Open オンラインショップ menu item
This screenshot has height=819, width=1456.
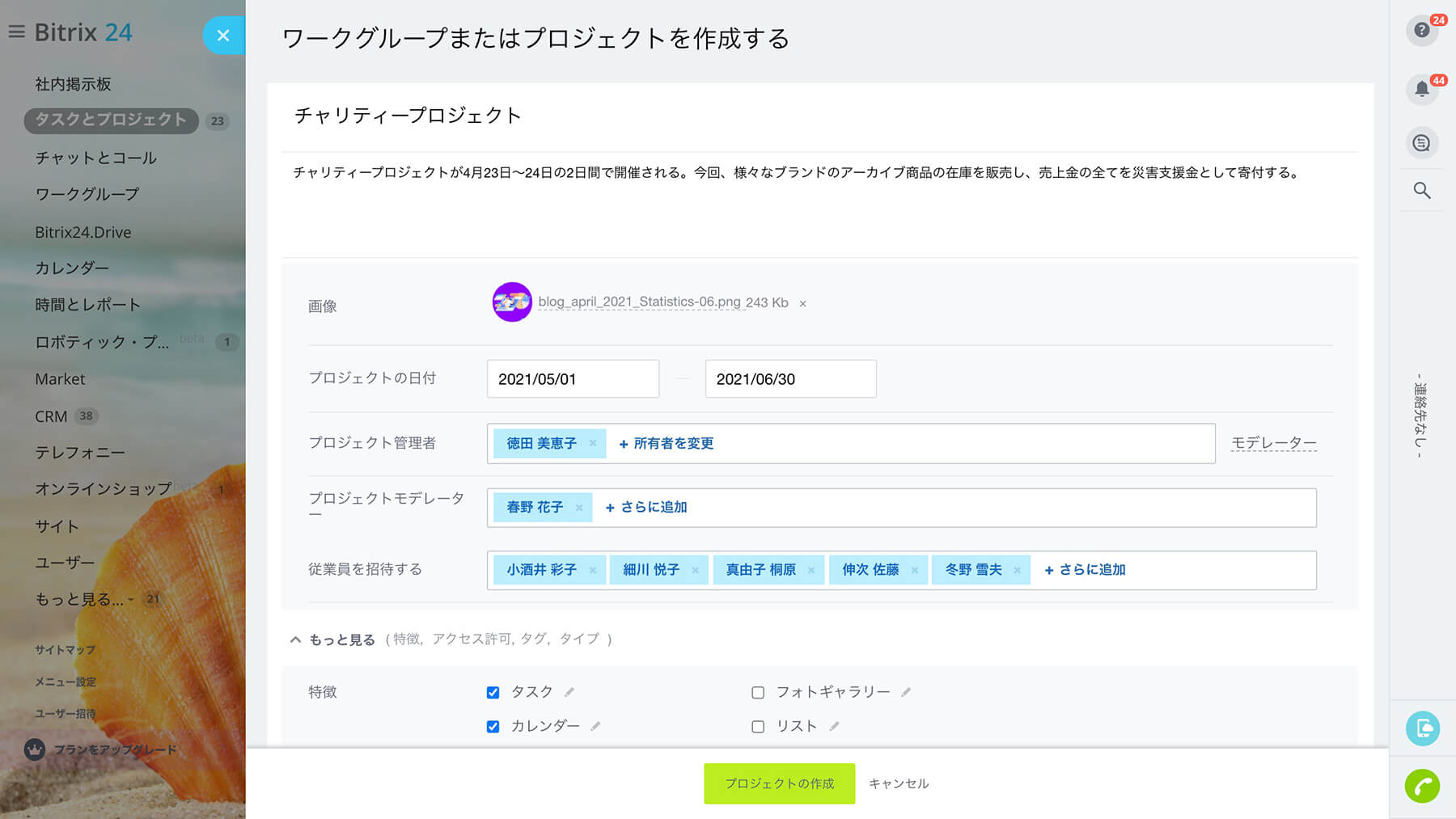pos(104,488)
